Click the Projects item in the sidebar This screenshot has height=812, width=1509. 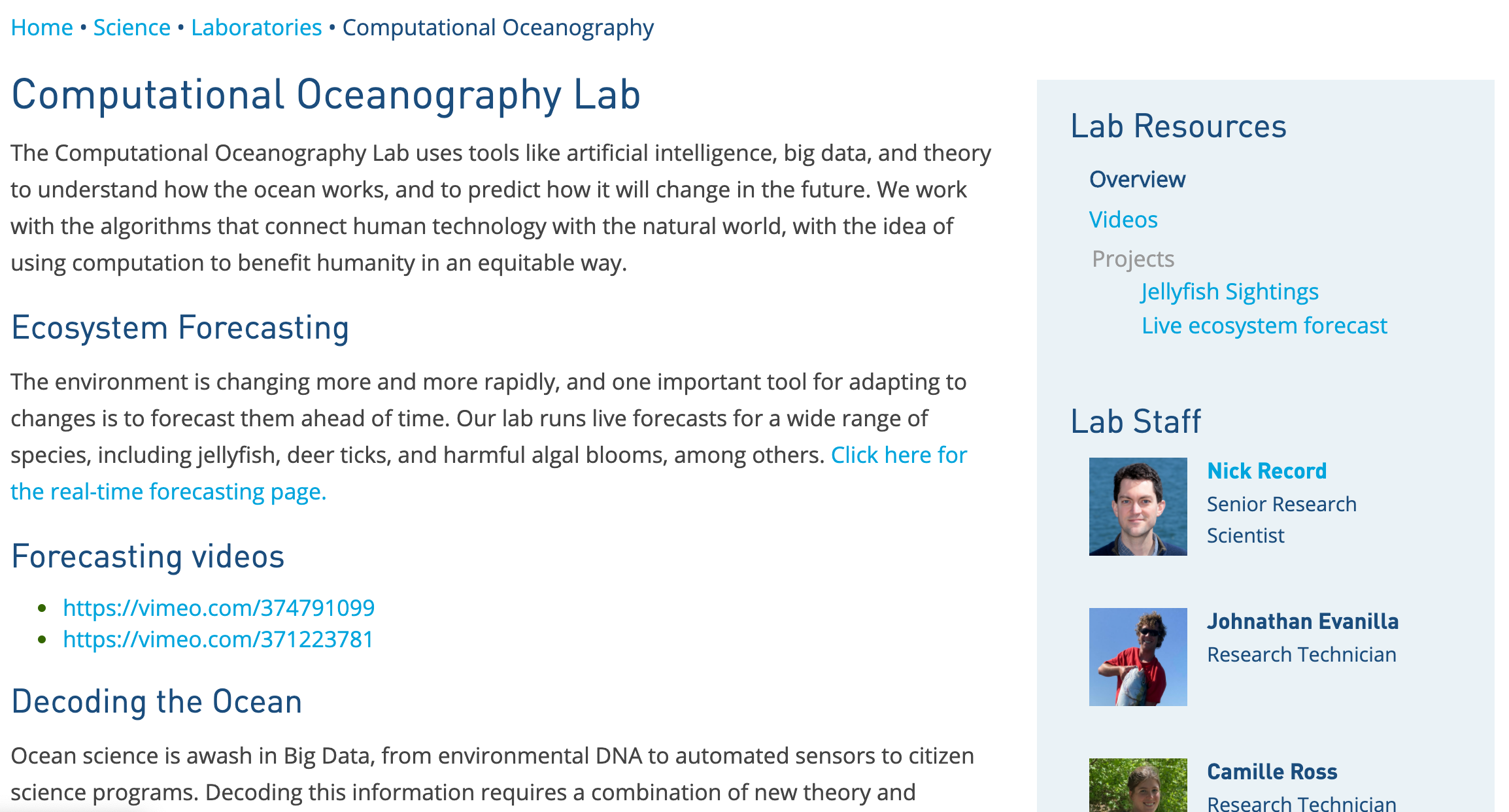click(1133, 259)
